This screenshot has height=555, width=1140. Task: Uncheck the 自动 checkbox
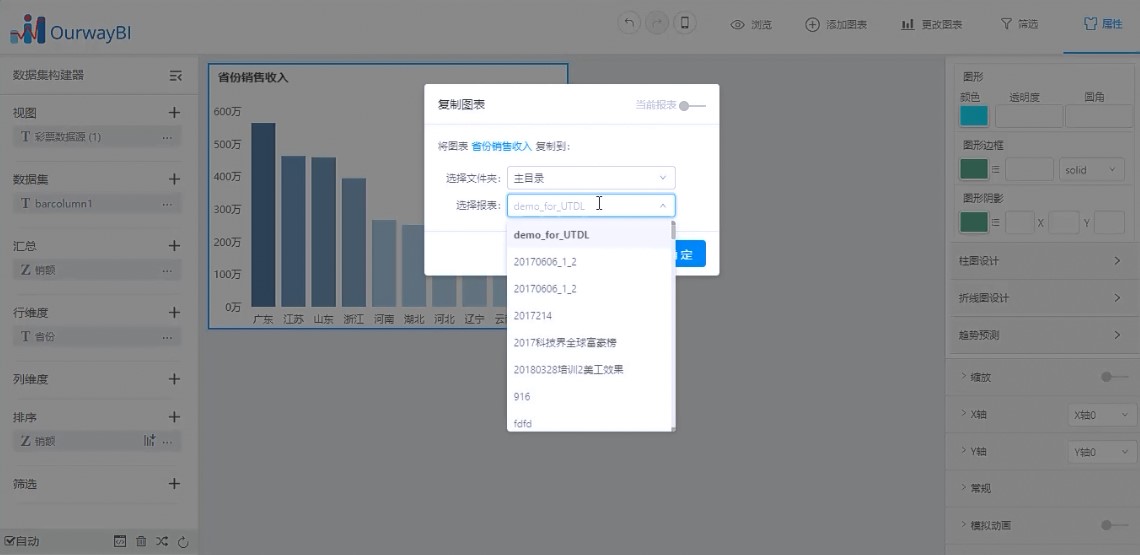pyautogui.click(x=10, y=541)
